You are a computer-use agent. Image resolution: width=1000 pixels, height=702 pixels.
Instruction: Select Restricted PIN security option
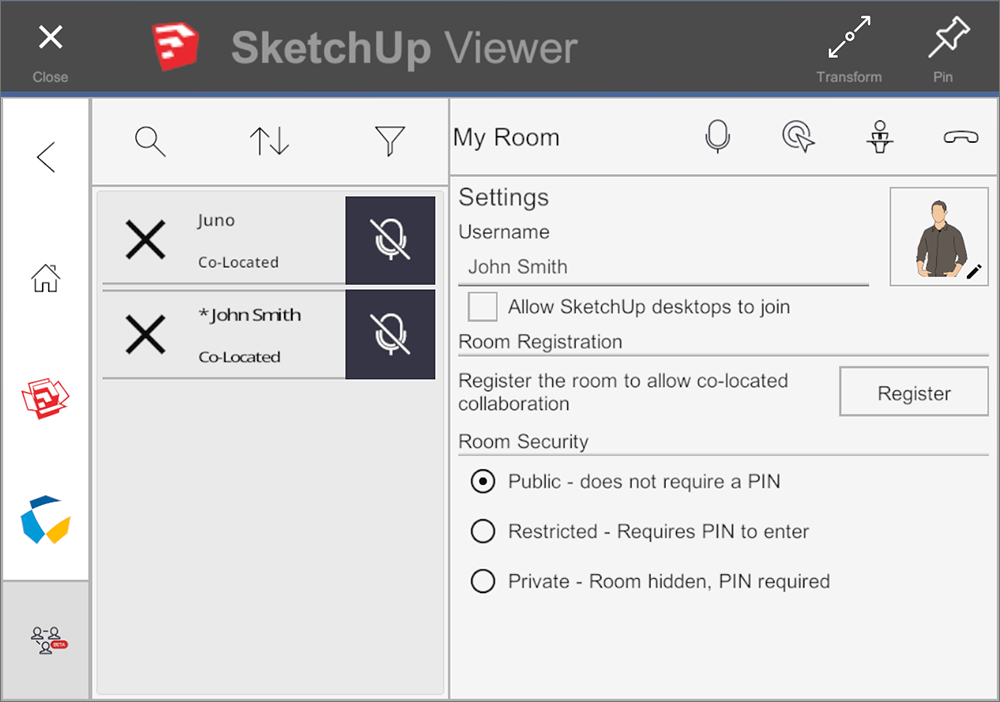(x=483, y=531)
